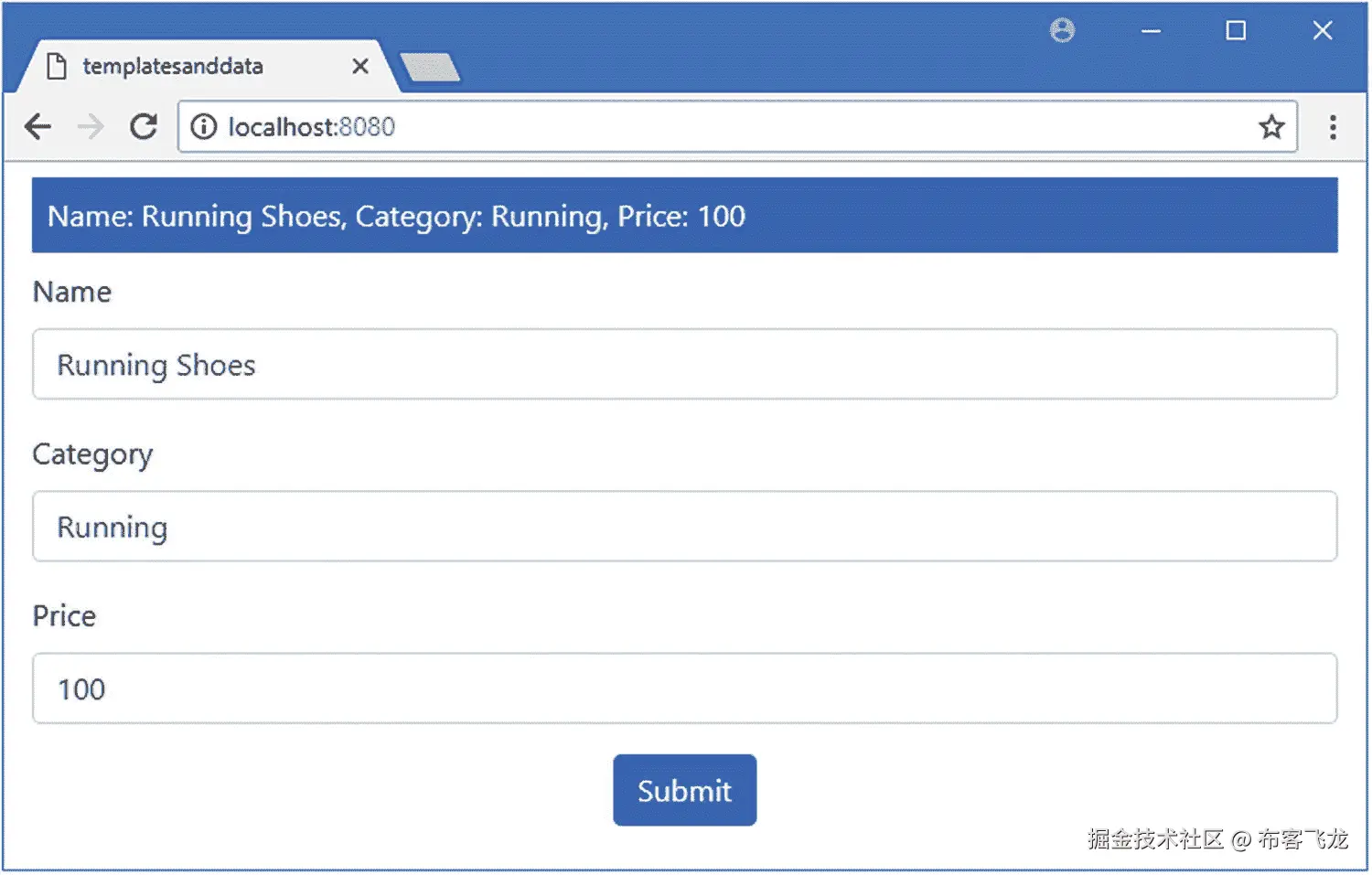The height and width of the screenshot is (875, 1372).
Task: Maximize the browser window
Action: [1235, 31]
